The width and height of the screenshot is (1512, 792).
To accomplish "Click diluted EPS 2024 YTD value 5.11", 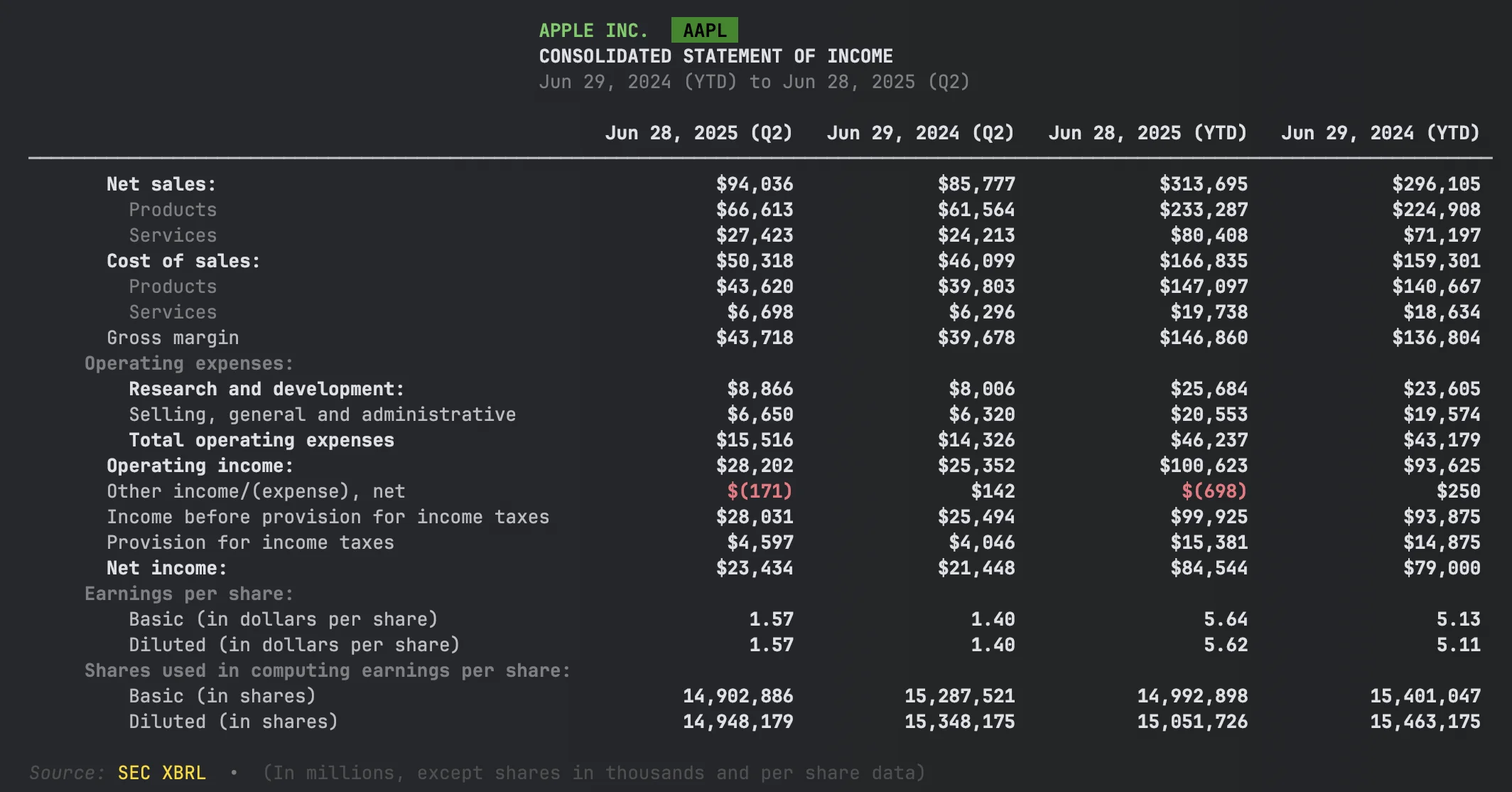I will [1459, 645].
